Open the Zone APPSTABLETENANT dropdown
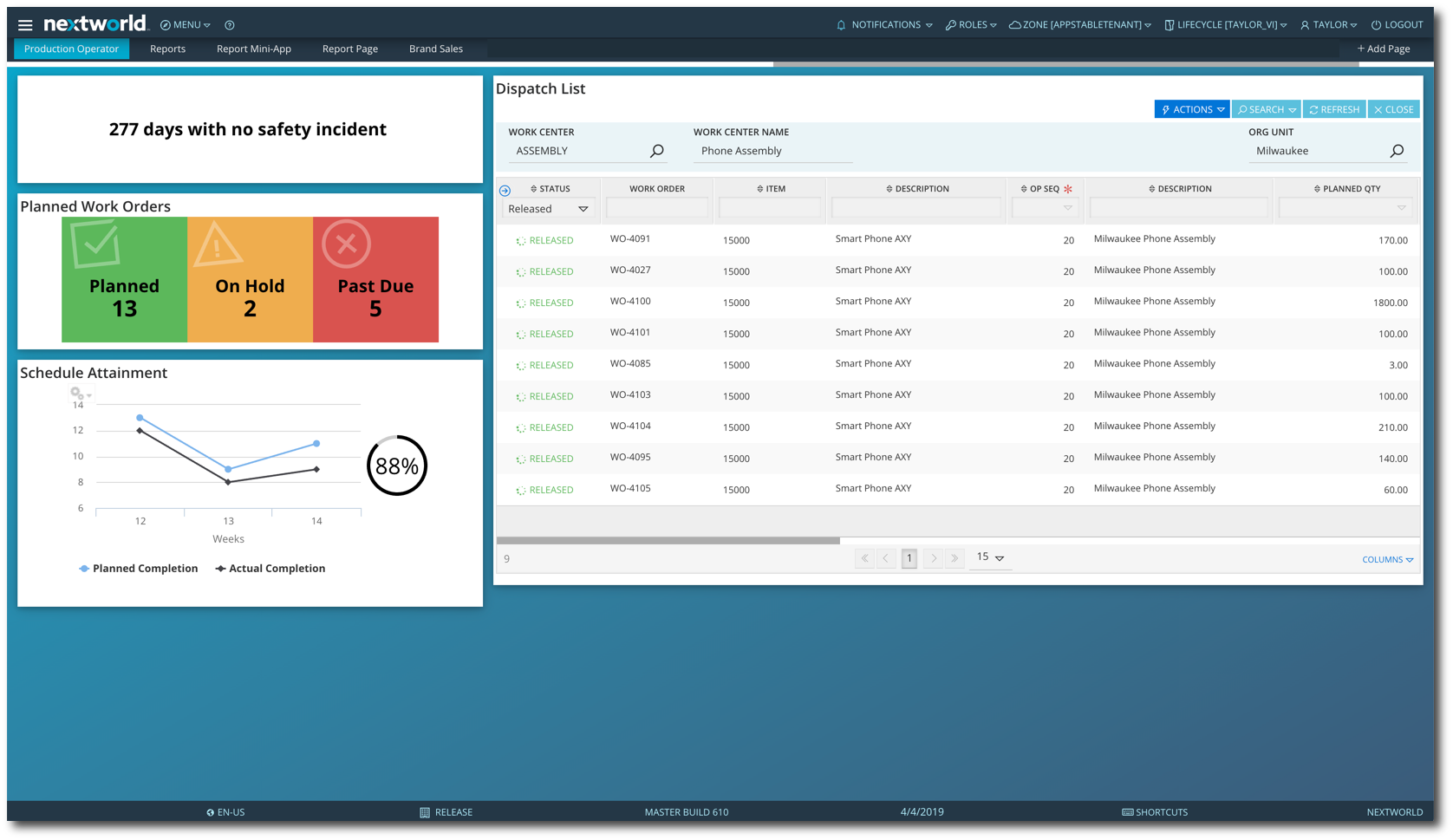 [1080, 25]
